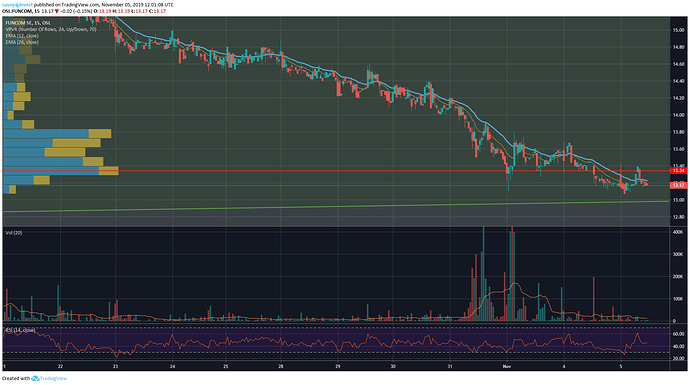Click the TradingView link text in footer
This screenshot has width=690, height=385.
click(x=54, y=378)
